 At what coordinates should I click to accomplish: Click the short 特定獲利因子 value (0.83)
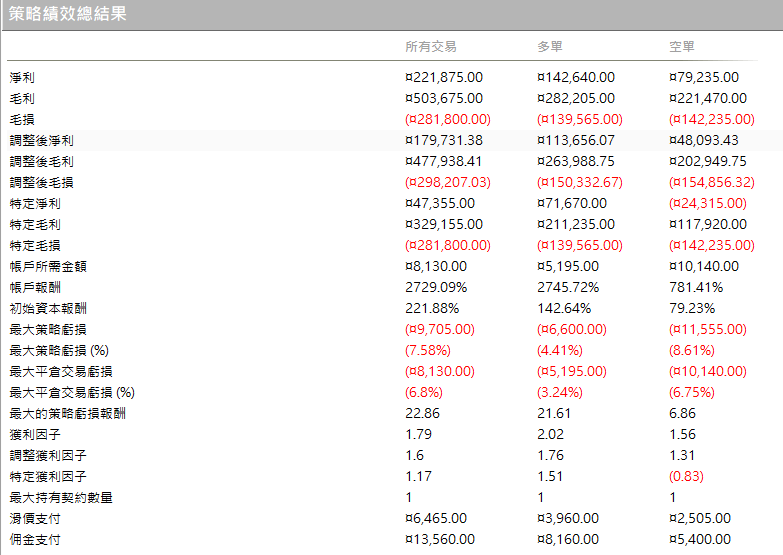[x=686, y=476]
